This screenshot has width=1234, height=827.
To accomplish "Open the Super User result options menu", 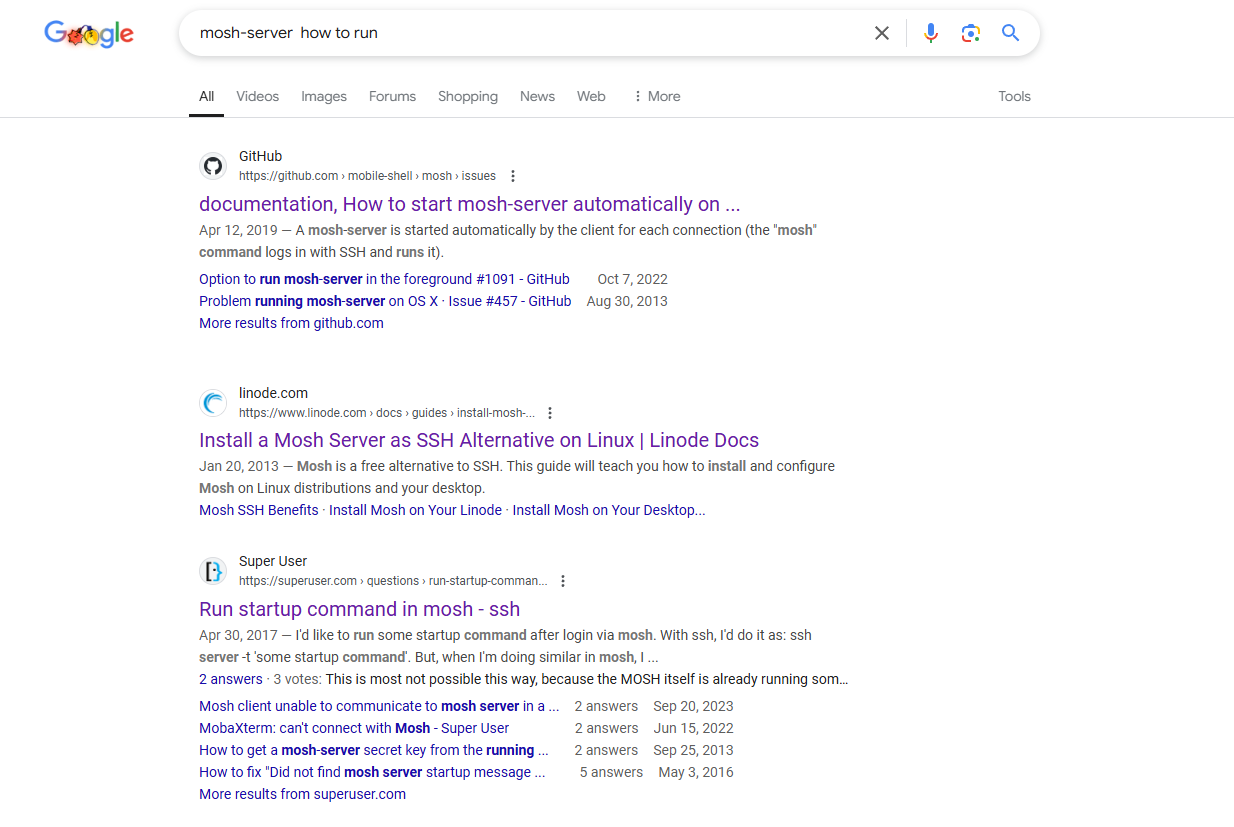I will (563, 581).
